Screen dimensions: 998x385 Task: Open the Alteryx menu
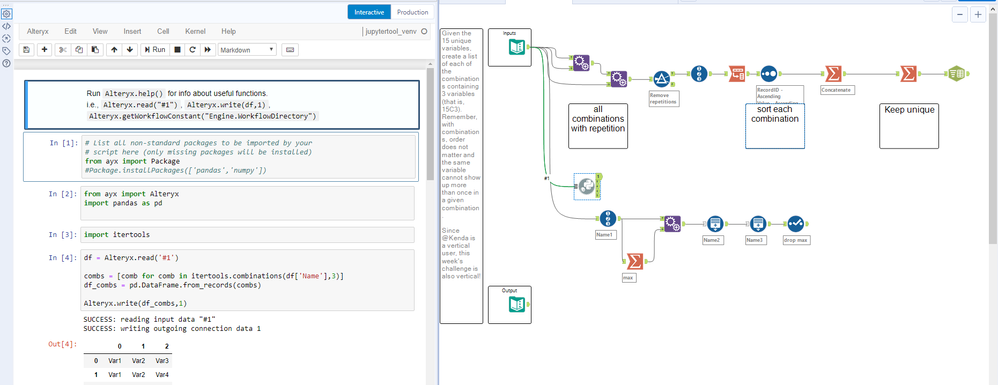38,31
